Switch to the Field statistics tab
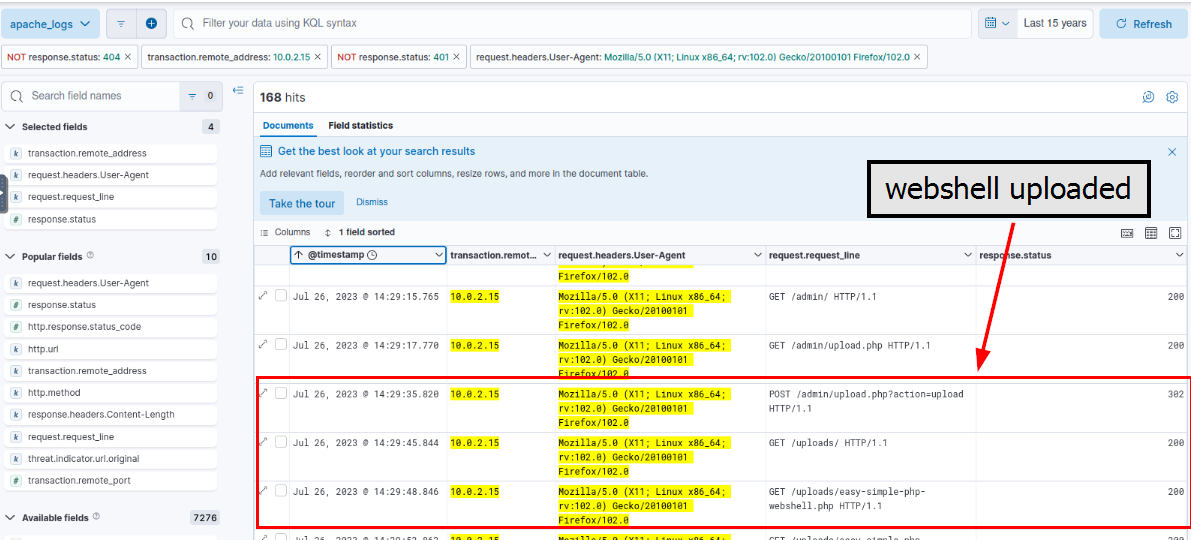This screenshot has height=540, width=1191. pos(360,126)
